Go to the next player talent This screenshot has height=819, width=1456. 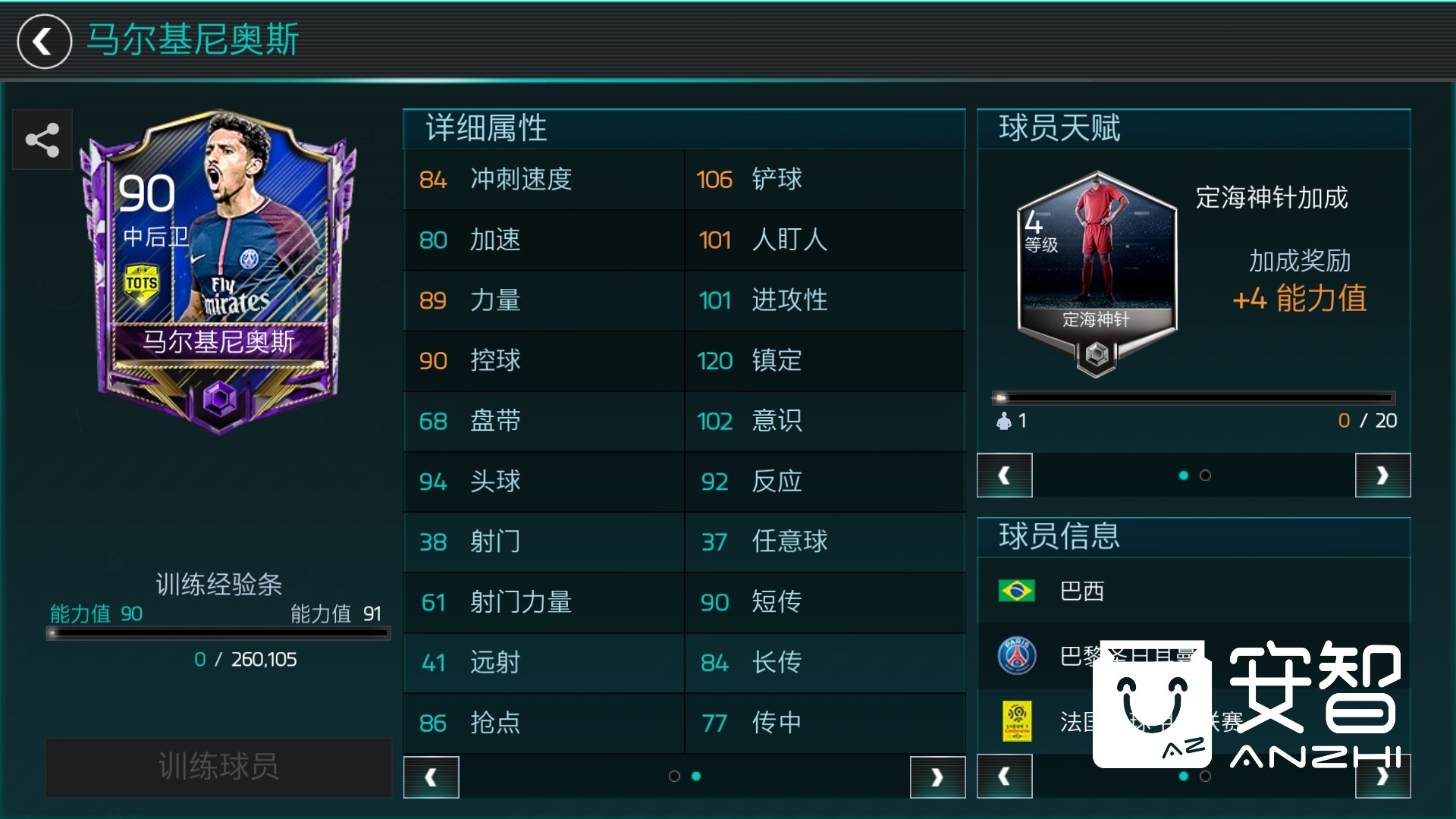pyautogui.click(x=1382, y=475)
